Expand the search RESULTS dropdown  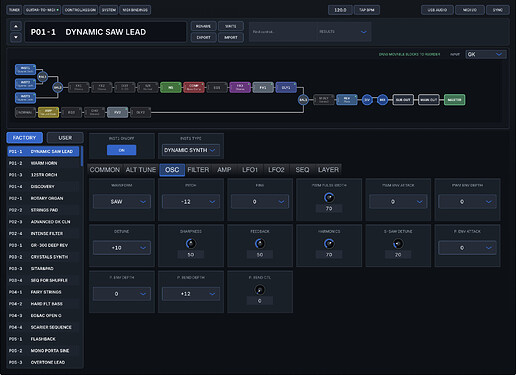click(x=343, y=32)
